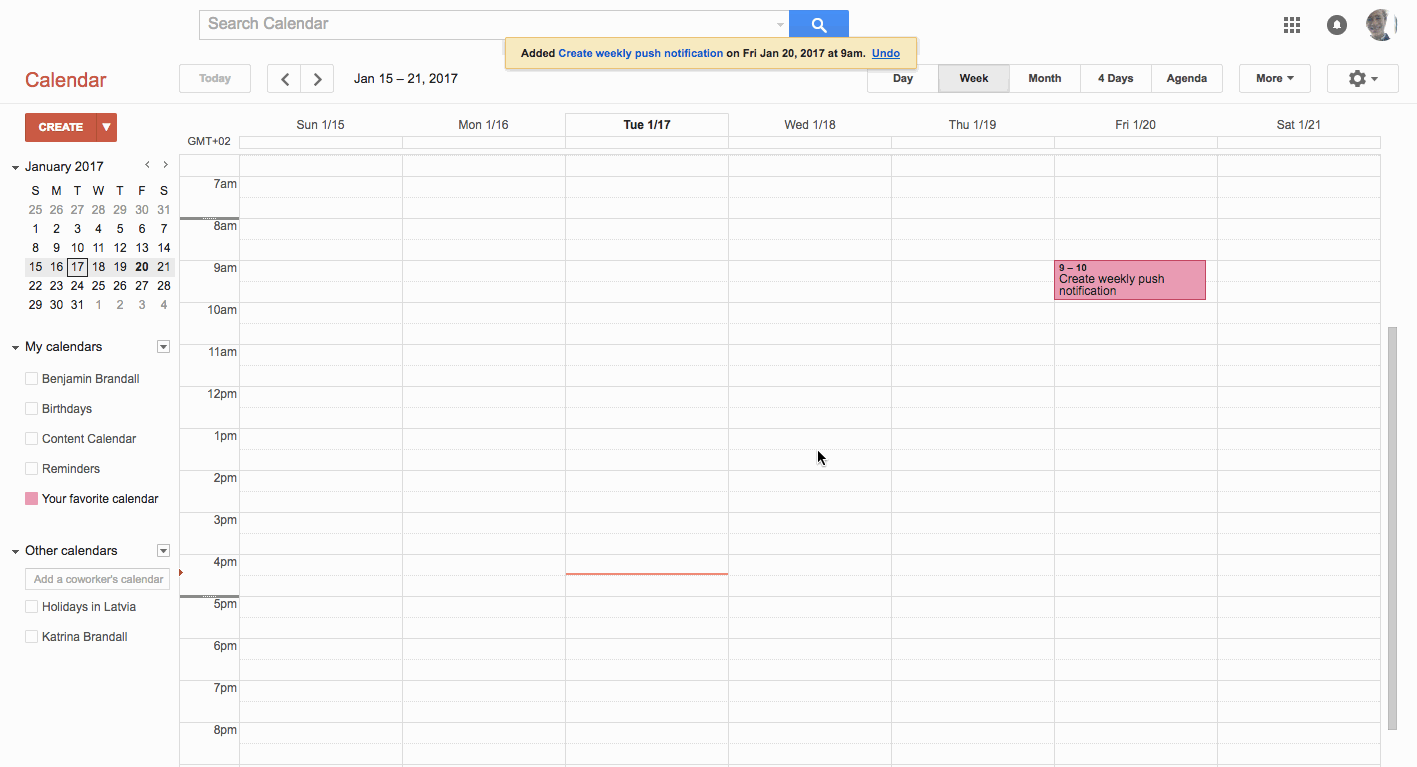Open the More menu
Viewport: 1417px width, 767px height.
[1275, 79]
